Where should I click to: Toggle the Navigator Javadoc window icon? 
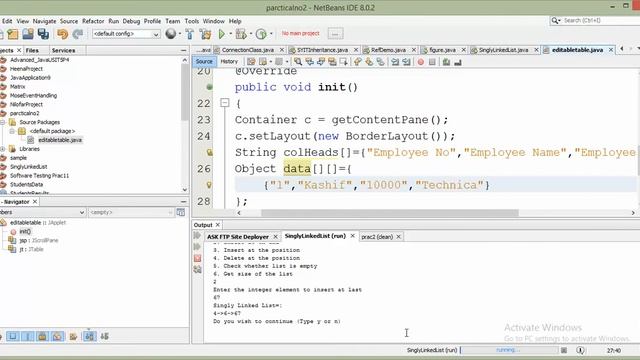click(180, 212)
